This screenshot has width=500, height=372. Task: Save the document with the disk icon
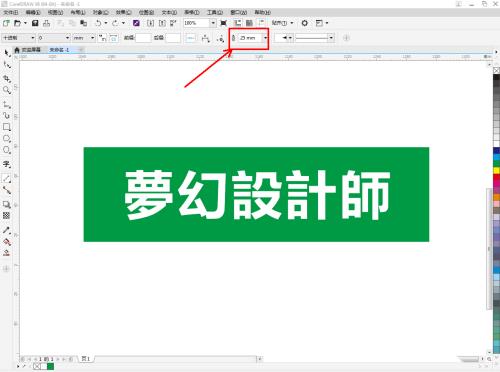coord(35,23)
